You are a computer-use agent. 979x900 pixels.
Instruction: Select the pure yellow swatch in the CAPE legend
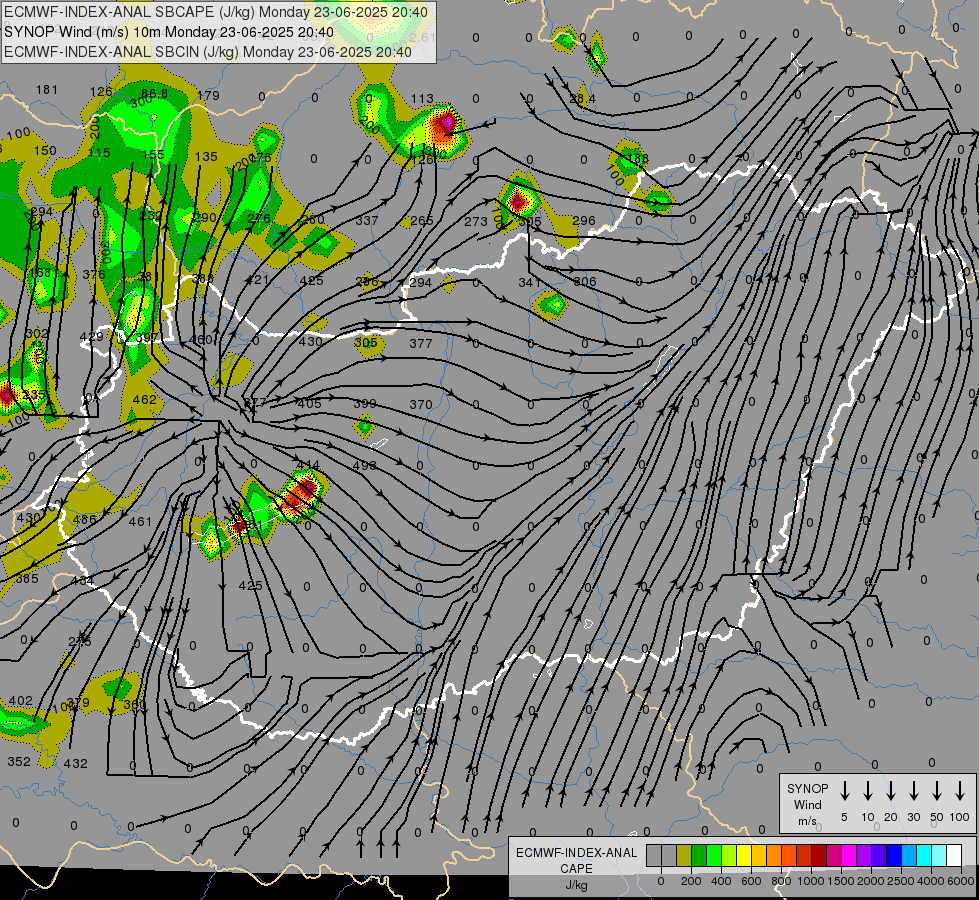click(744, 856)
